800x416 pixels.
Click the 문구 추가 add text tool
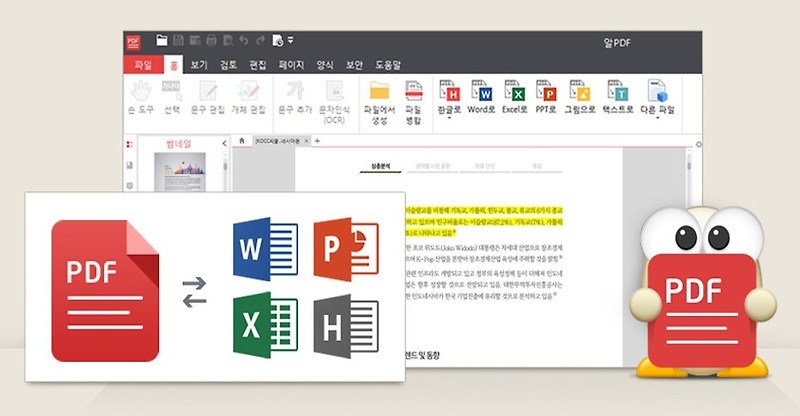coord(295,97)
